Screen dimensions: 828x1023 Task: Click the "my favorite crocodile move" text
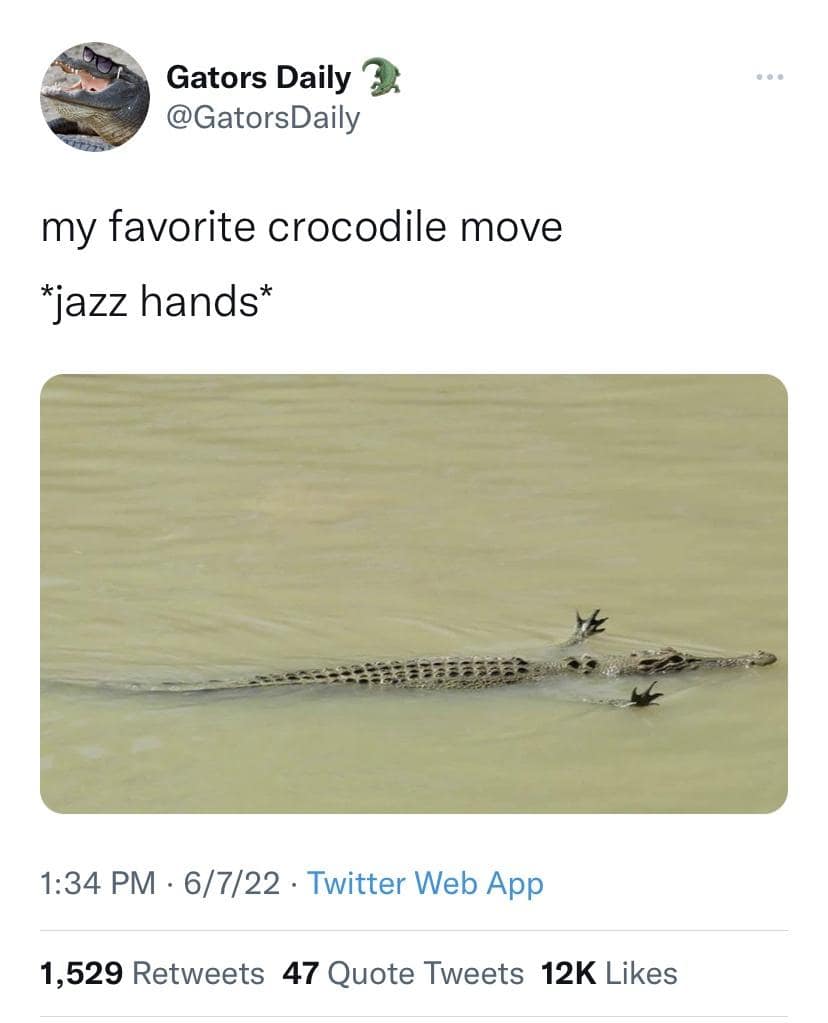tap(301, 227)
